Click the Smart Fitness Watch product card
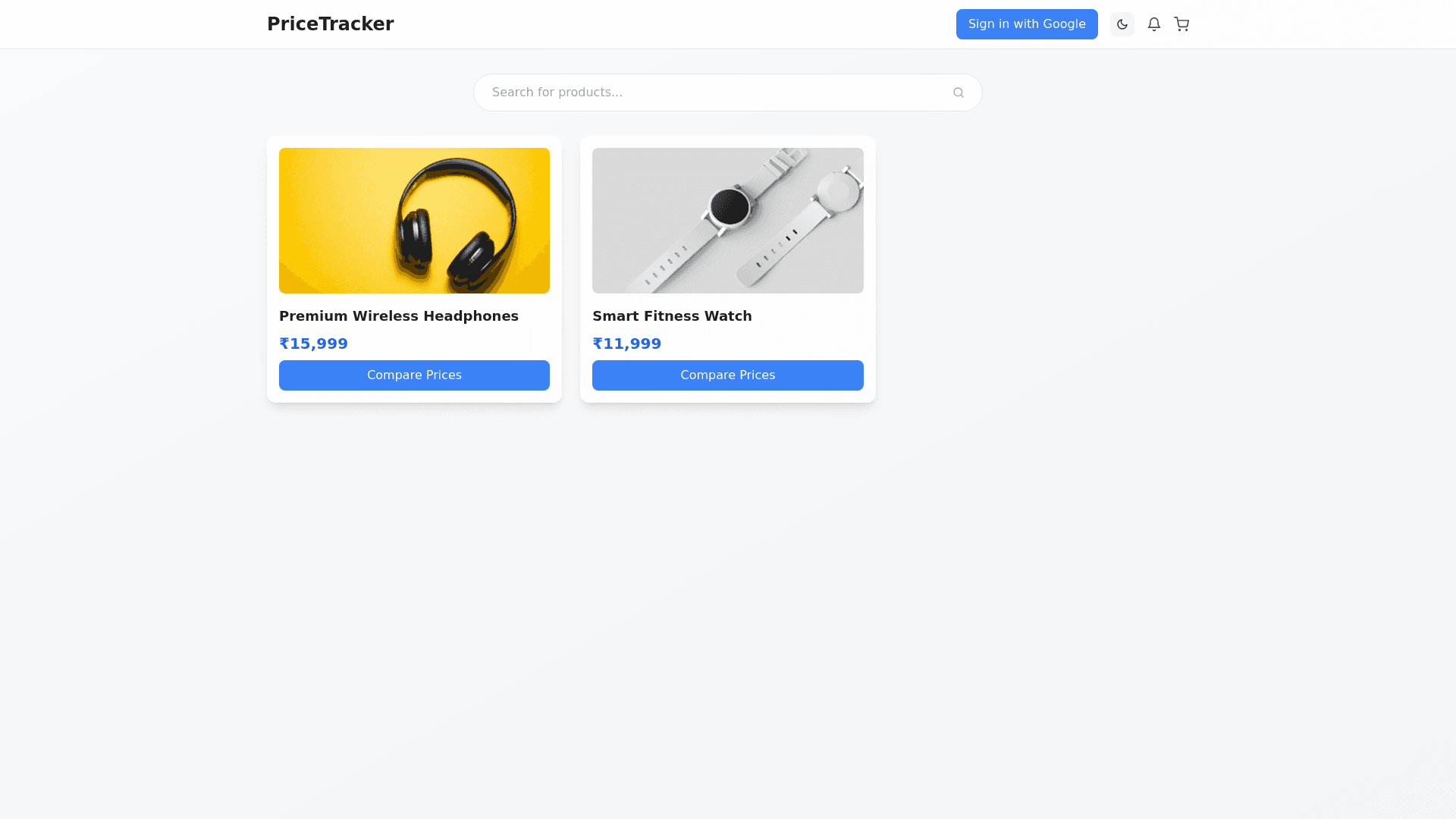The width and height of the screenshot is (1456, 819). click(x=728, y=269)
